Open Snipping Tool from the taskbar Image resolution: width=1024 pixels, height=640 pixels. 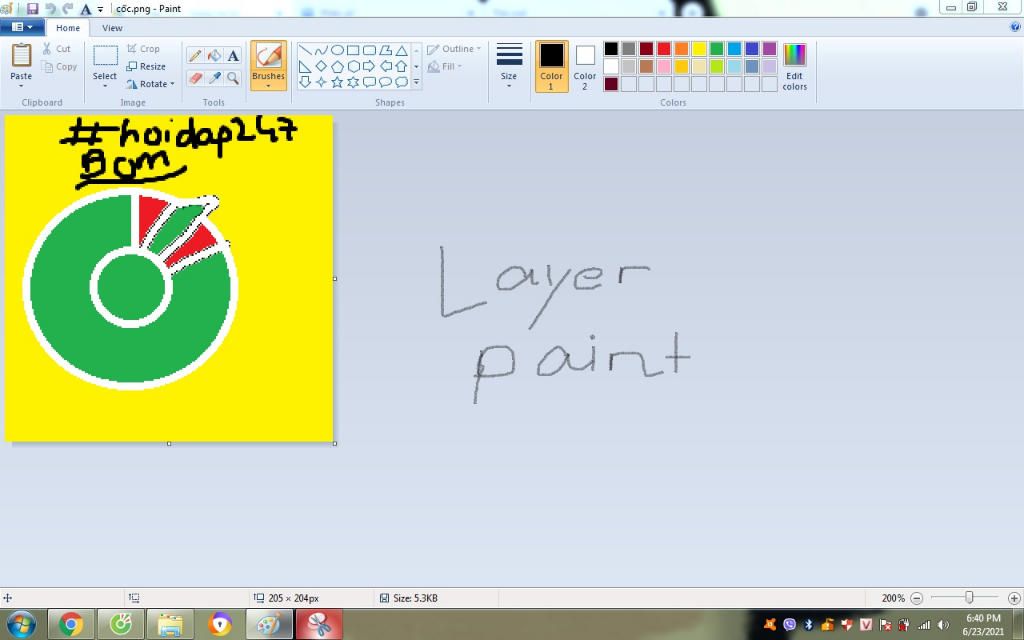pyautogui.click(x=319, y=625)
